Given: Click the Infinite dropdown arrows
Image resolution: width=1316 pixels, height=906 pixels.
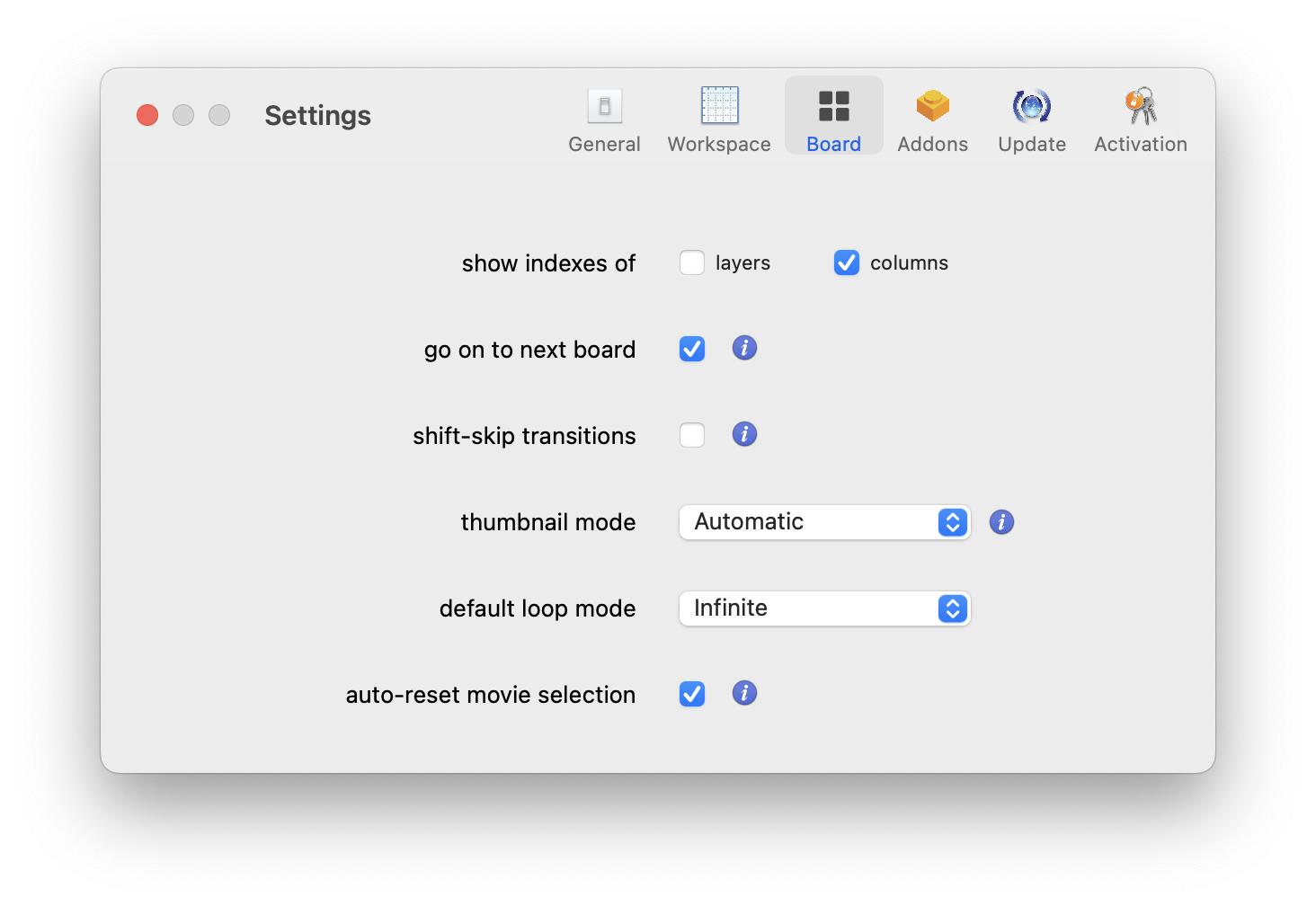Looking at the screenshot, I should pyautogui.click(x=952, y=608).
